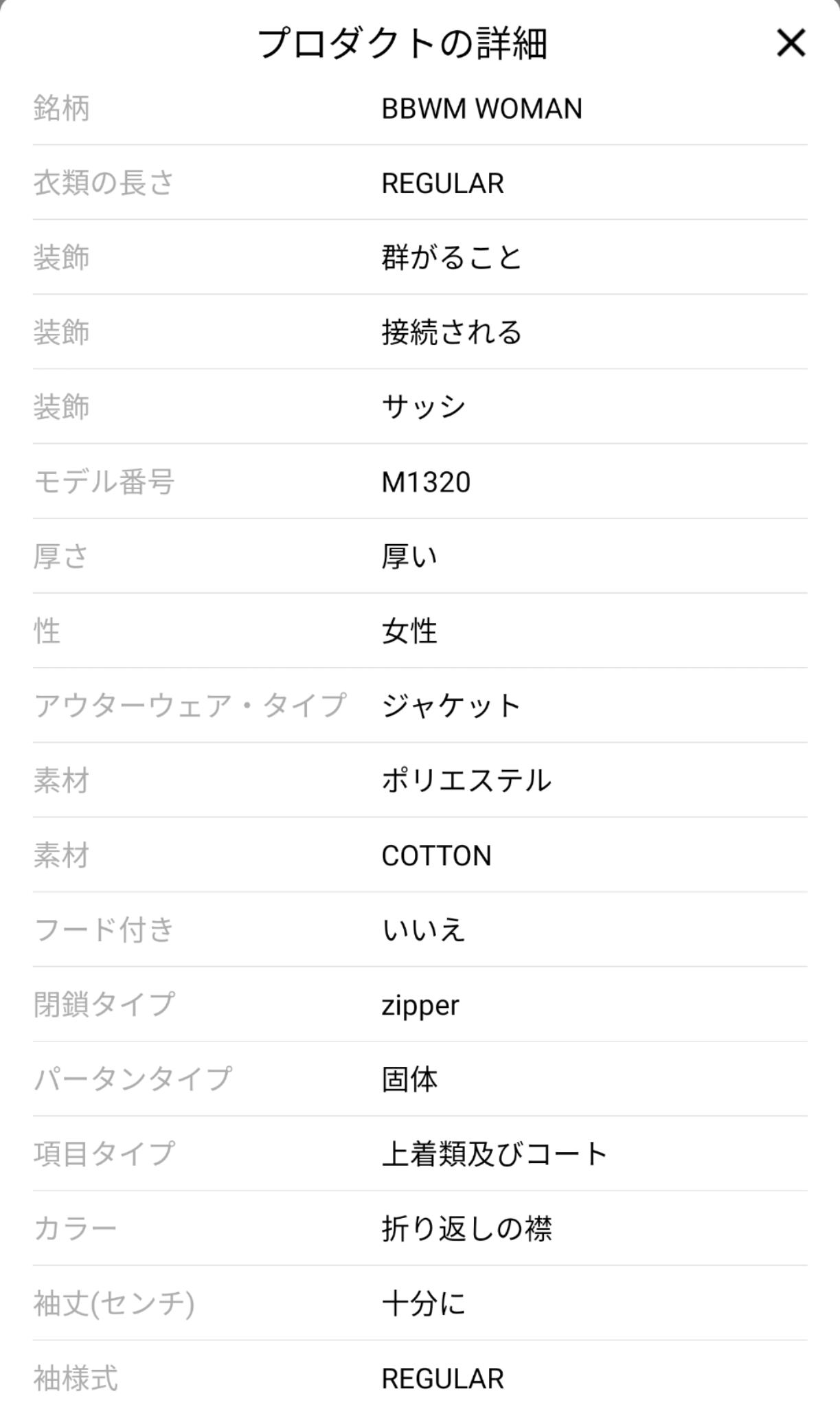Tap the 接続される decoration value
This screenshot has width=840, height=1407.
click(x=452, y=333)
